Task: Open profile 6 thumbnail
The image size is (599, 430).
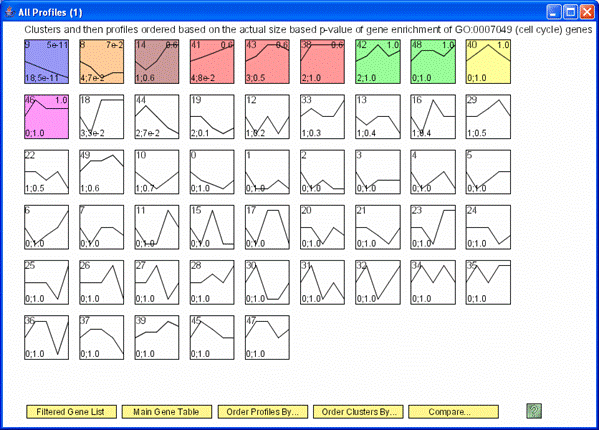Action: click(x=47, y=227)
